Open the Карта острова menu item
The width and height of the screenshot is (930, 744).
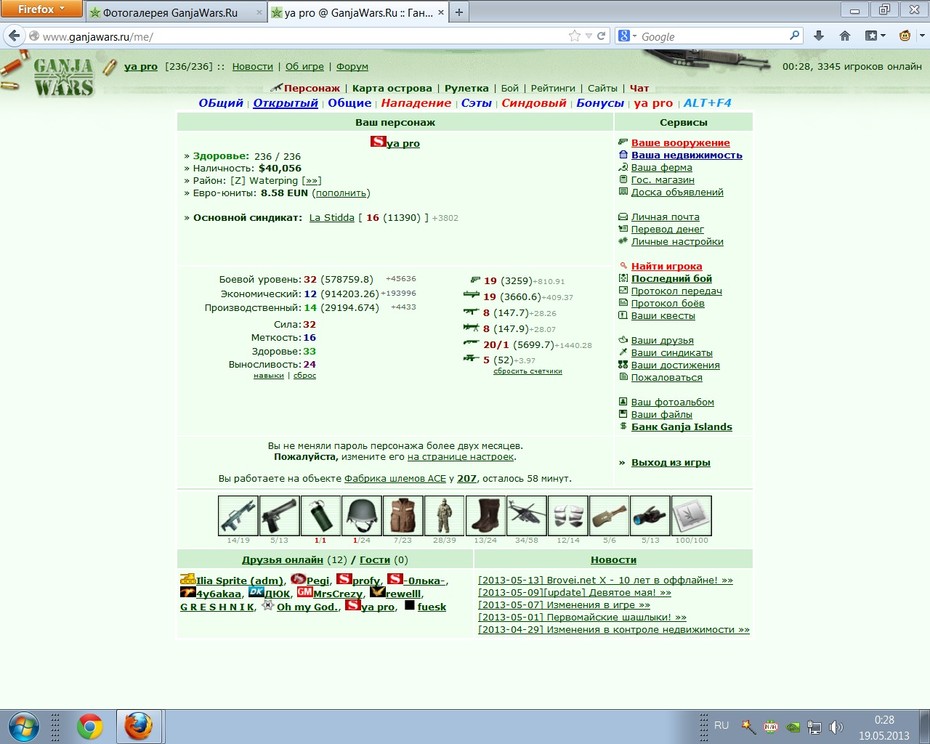[x=392, y=88]
